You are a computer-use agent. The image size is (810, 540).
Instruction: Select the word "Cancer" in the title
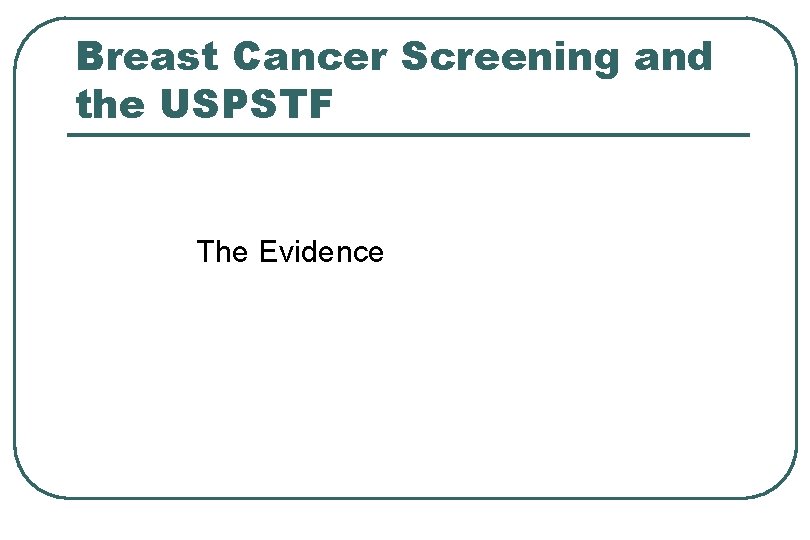(x=310, y=57)
